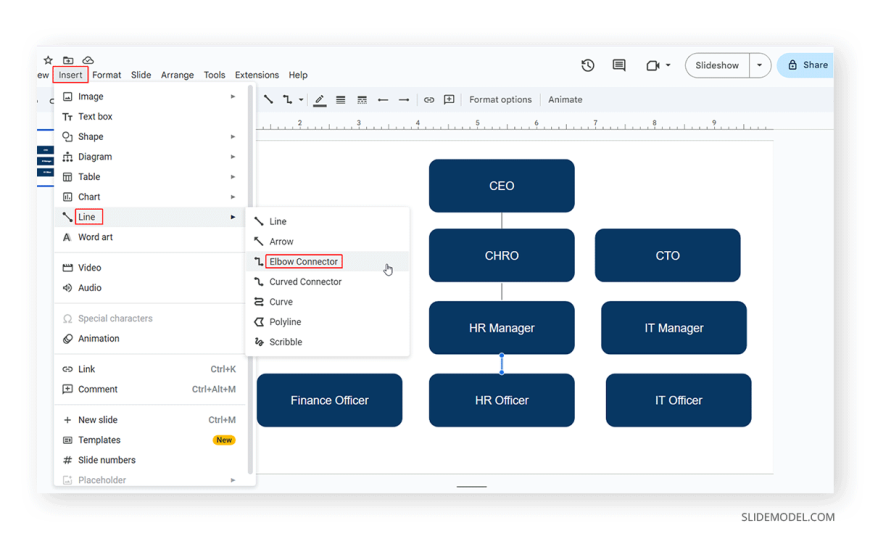Choose Comment from Insert menu
870x539 pixels.
150,389
